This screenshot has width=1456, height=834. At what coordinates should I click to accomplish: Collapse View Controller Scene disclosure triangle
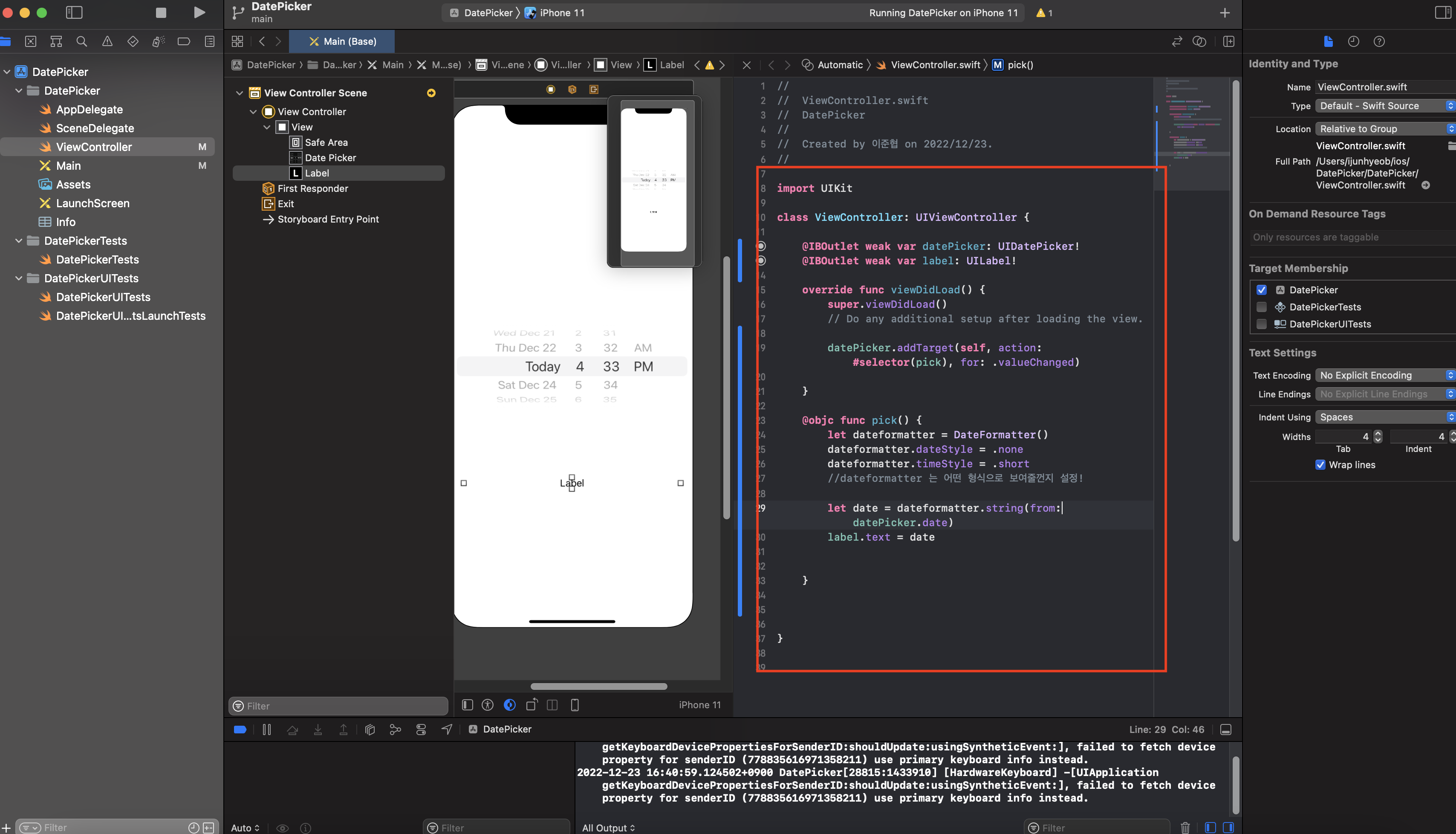tap(240, 93)
